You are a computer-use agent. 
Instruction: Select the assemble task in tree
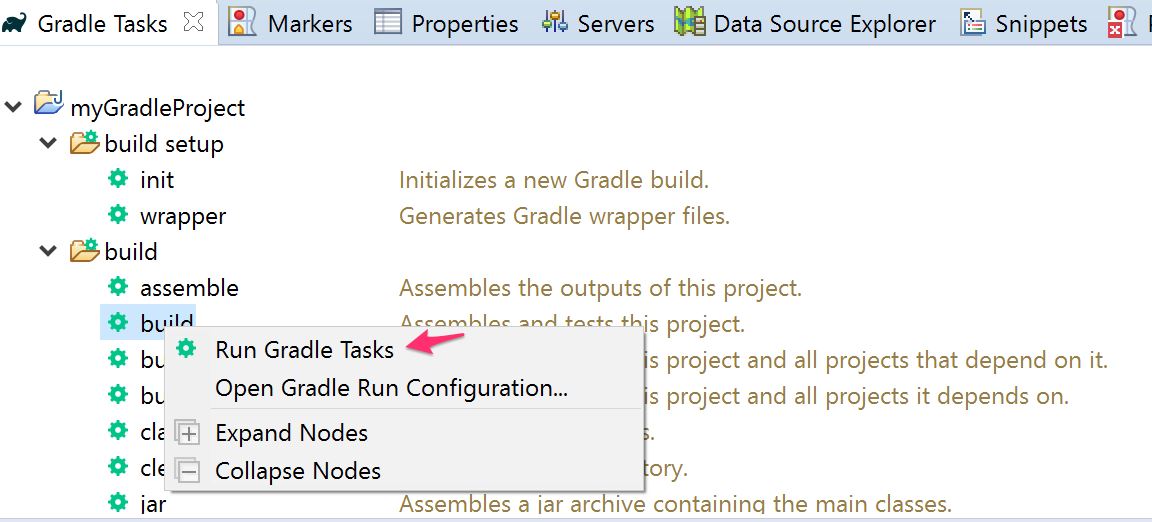pos(189,288)
